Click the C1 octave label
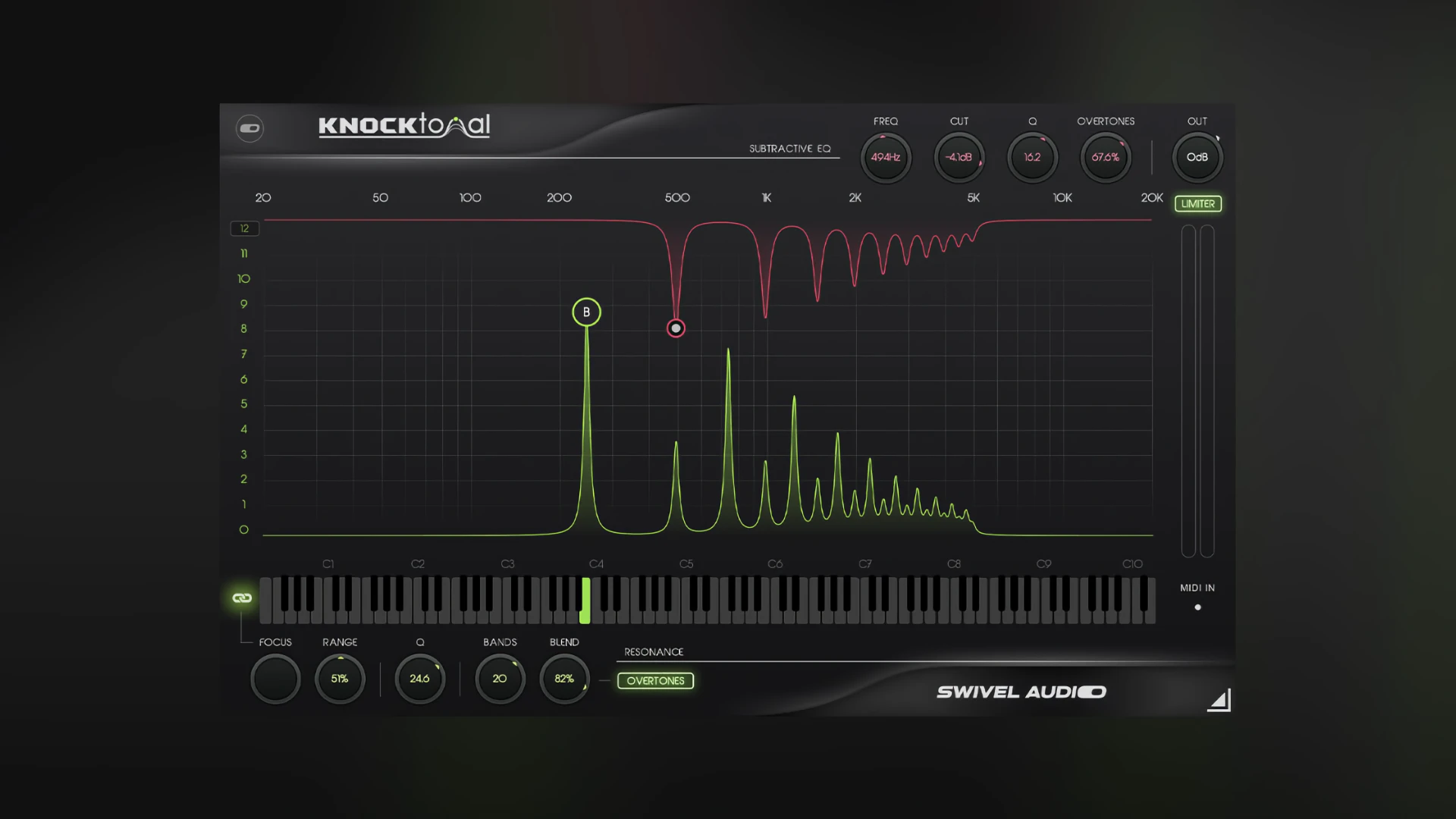This screenshot has width=1456, height=819. [328, 564]
